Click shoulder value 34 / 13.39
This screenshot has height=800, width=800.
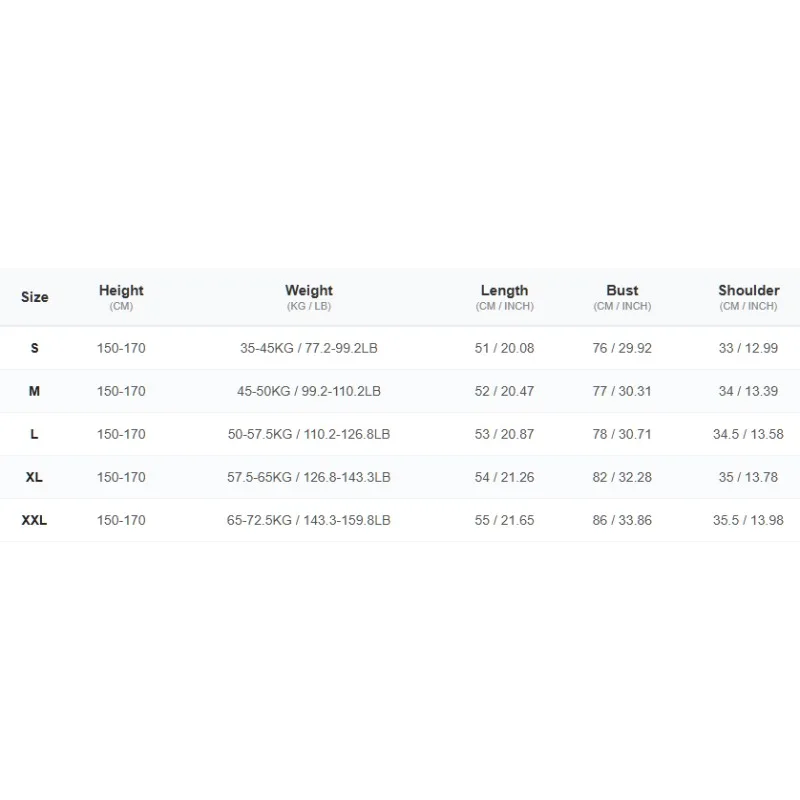click(x=748, y=391)
